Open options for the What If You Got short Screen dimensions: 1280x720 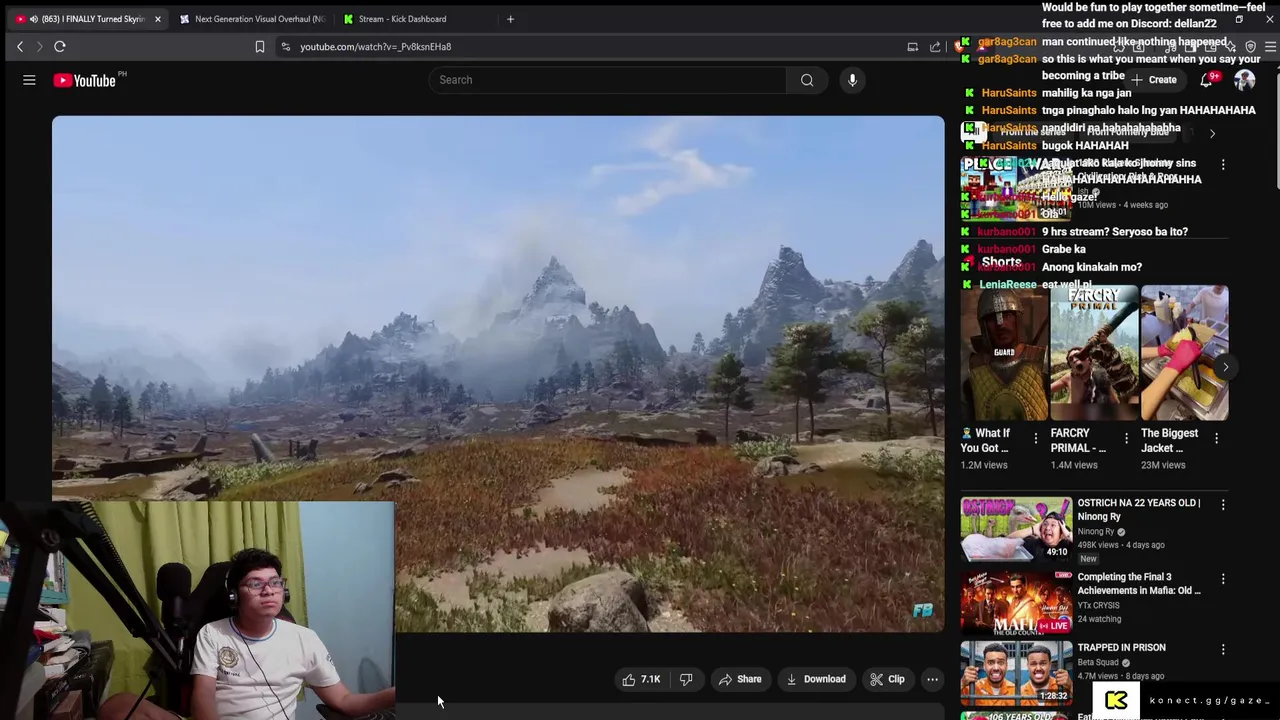coord(1036,438)
